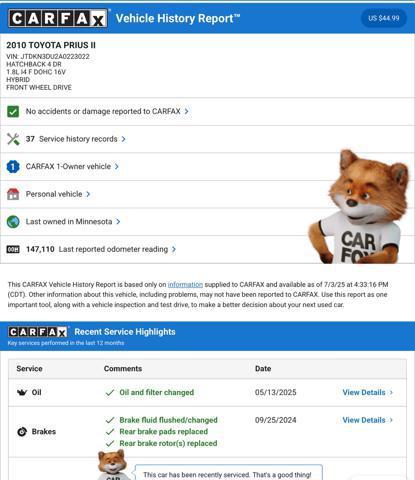Click the FRONT WHEEL DRIVE text
This screenshot has width=415, height=480.
point(39,87)
